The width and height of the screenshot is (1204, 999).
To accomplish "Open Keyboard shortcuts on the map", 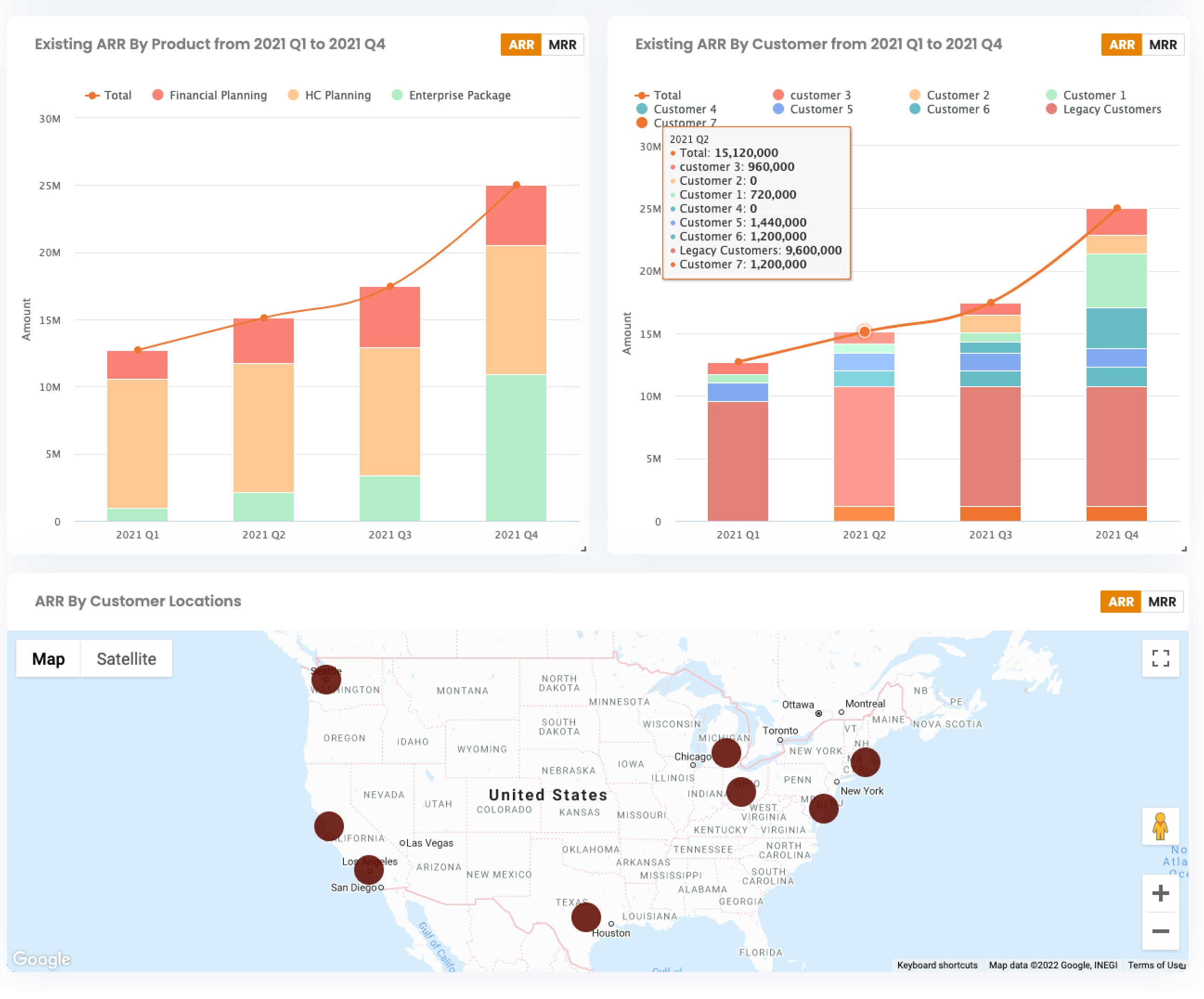I will pos(937,965).
